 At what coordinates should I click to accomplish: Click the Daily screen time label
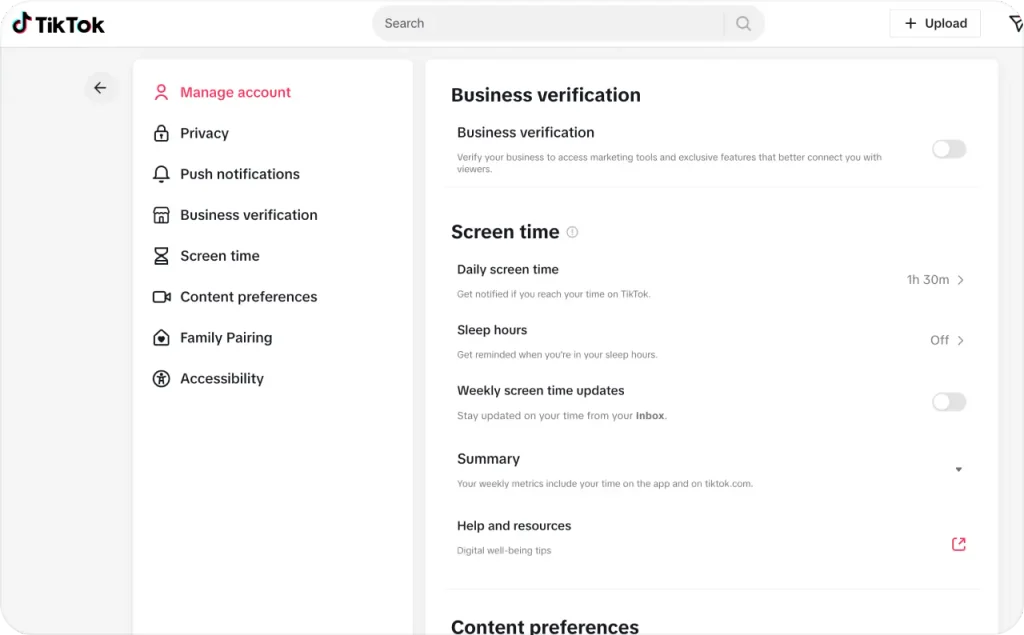coord(507,269)
